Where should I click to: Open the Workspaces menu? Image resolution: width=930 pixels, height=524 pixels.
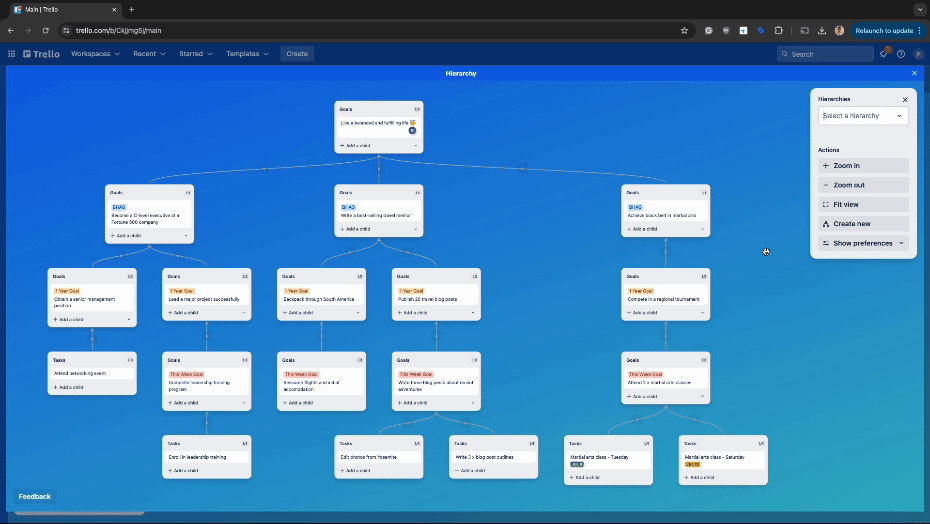(95, 54)
